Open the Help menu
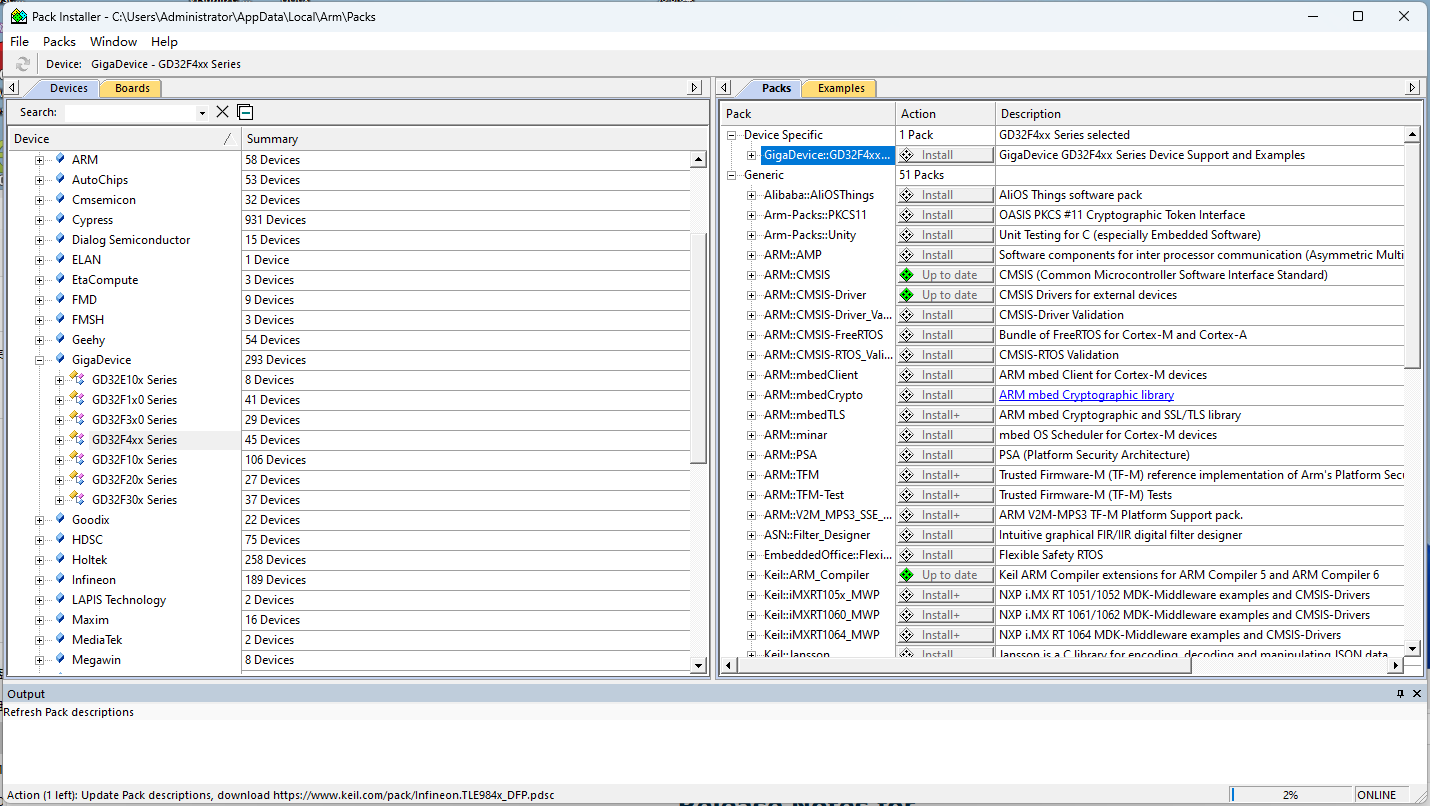 point(164,41)
